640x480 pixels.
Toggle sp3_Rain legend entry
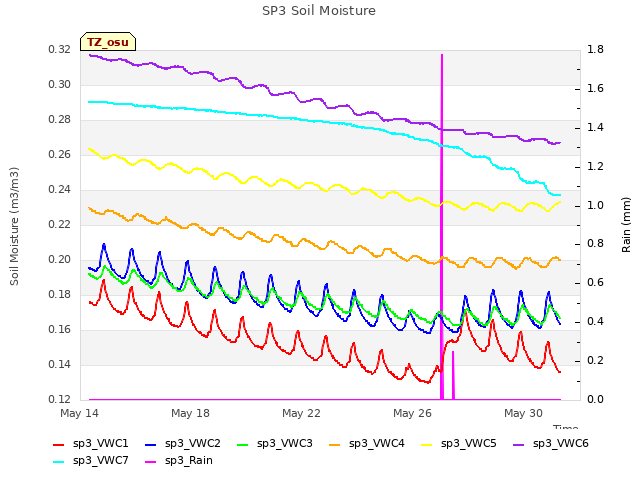tap(179, 460)
